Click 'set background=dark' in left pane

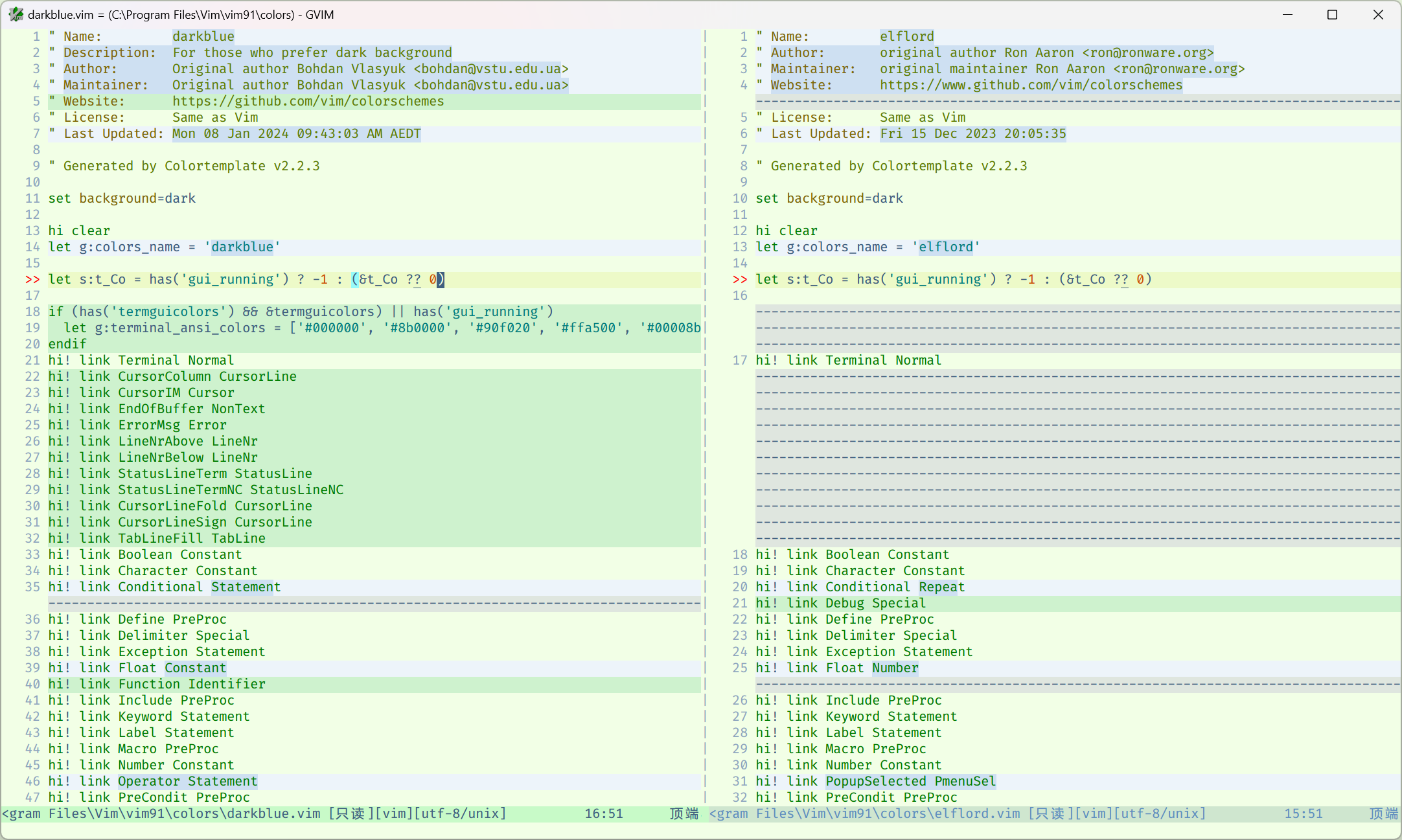[x=122, y=199]
